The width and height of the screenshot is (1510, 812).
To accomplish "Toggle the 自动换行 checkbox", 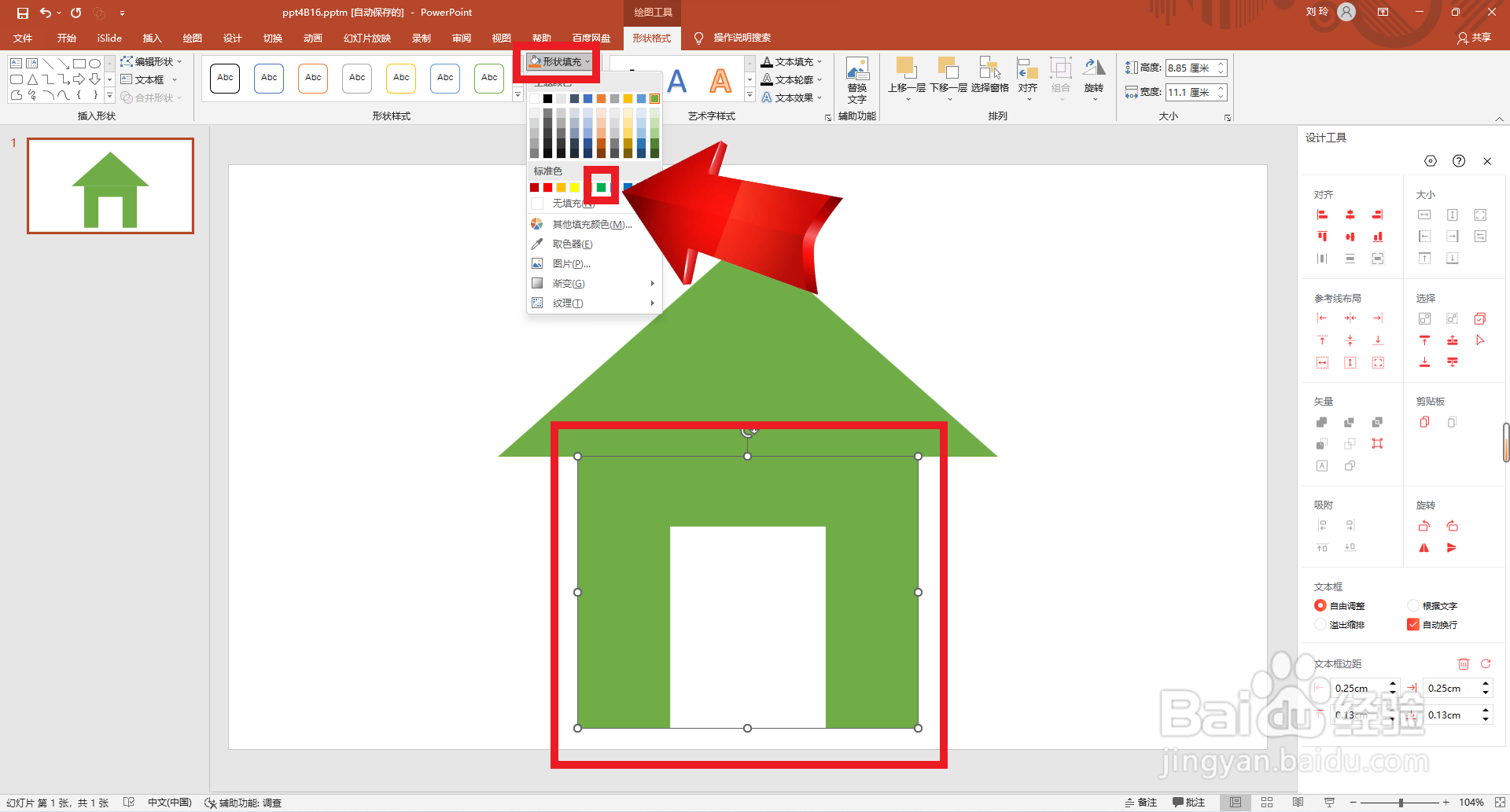I will click(x=1413, y=624).
